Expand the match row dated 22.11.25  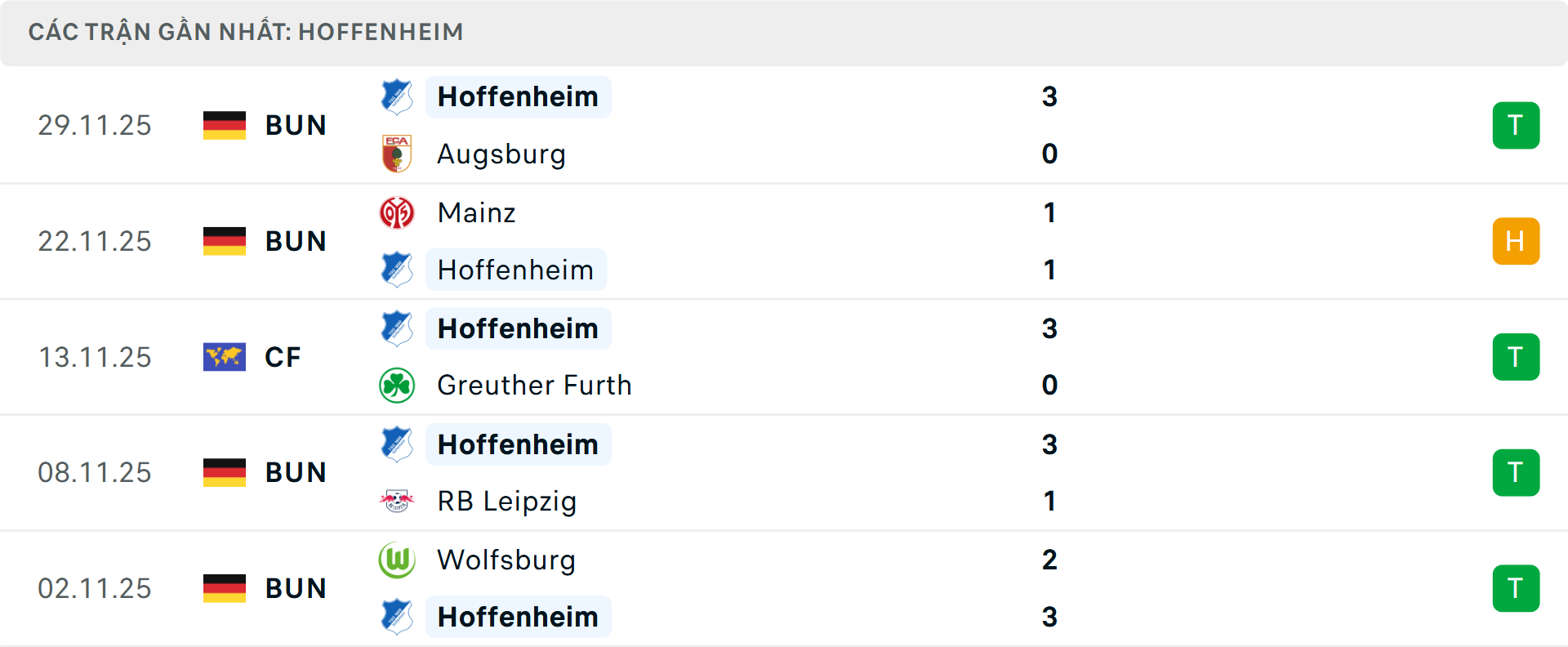pos(817,241)
